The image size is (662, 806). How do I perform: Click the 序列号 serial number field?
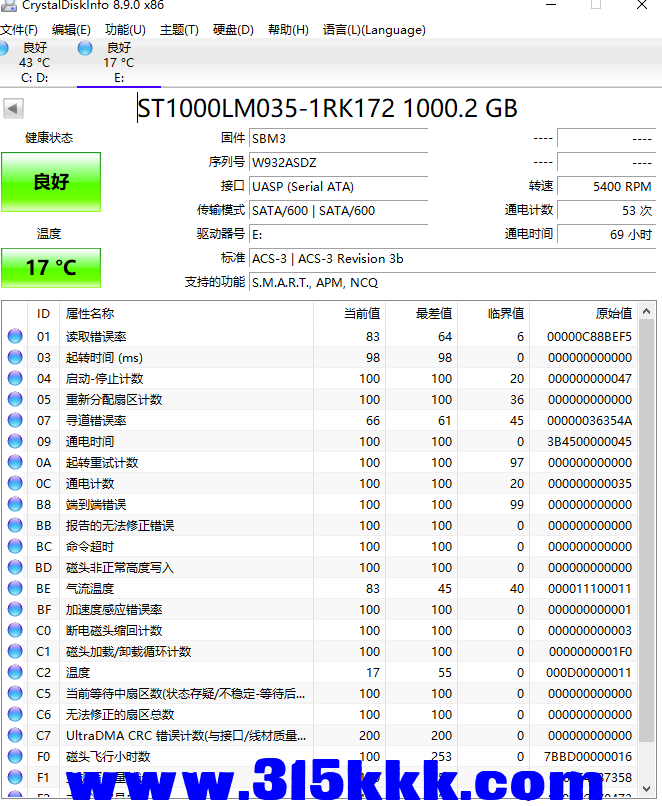click(337, 162)
